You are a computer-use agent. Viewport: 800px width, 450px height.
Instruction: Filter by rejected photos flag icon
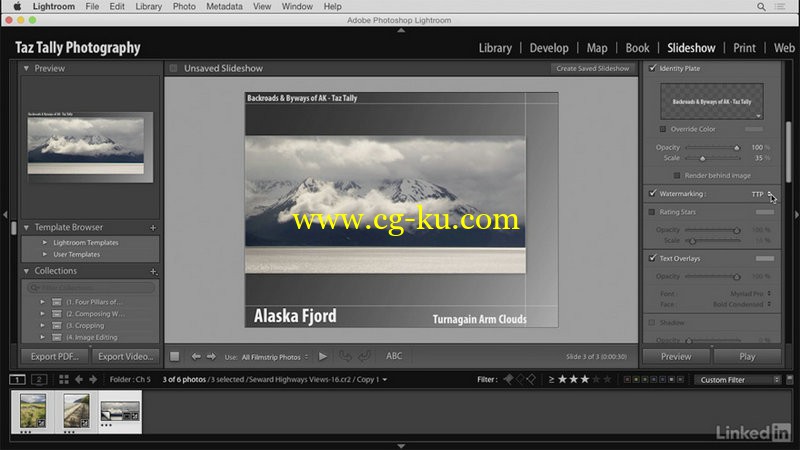(x=531, y=379)
